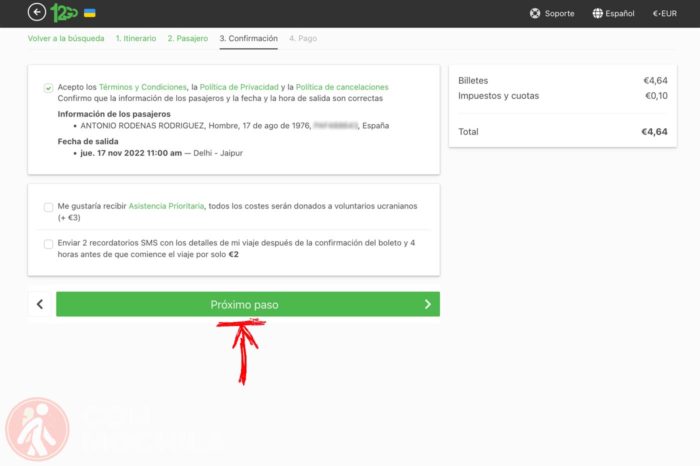
Task: Select the 4. Pago step
Action: click(303, 38)
